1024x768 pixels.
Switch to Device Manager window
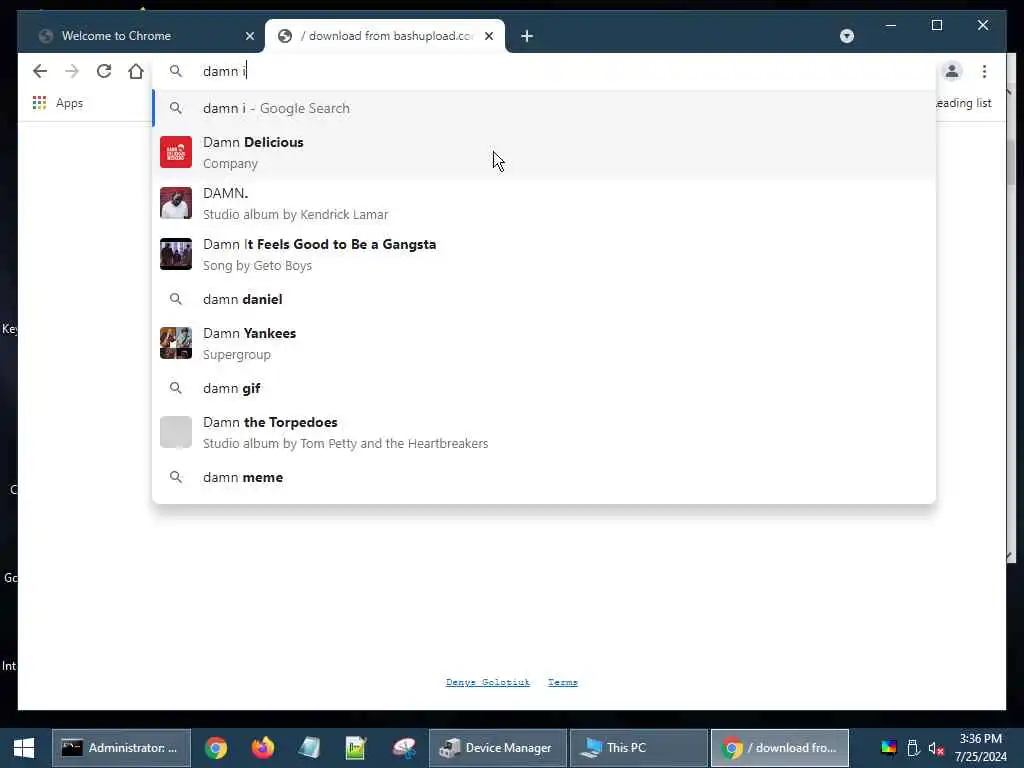pos(498,748)
